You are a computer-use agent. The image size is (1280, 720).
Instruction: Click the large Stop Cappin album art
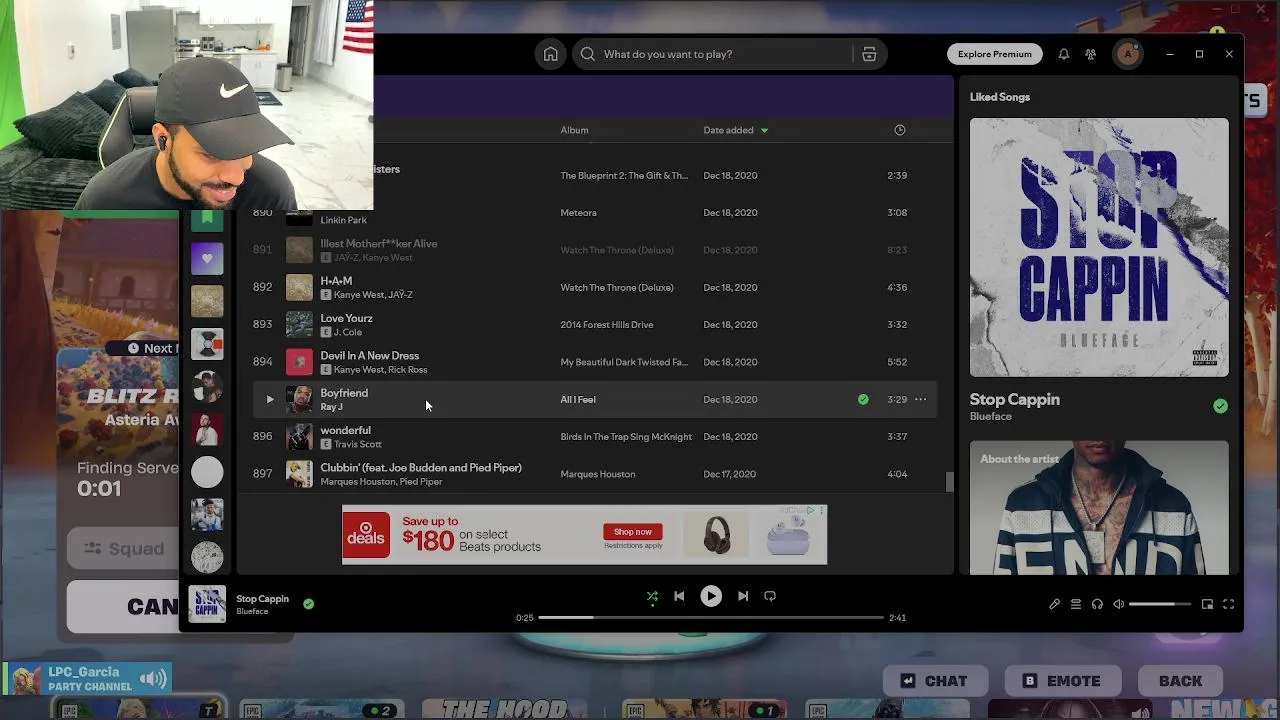1099,248
